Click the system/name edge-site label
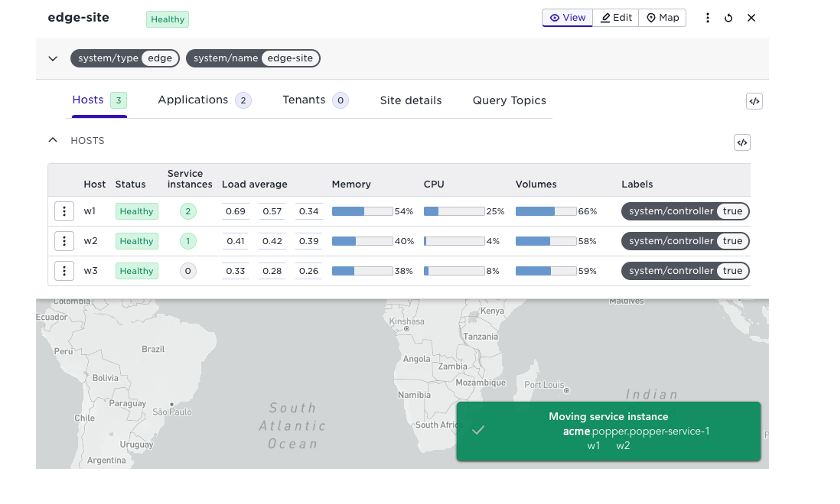Viewport: 840px width, 504px height. 253,58
